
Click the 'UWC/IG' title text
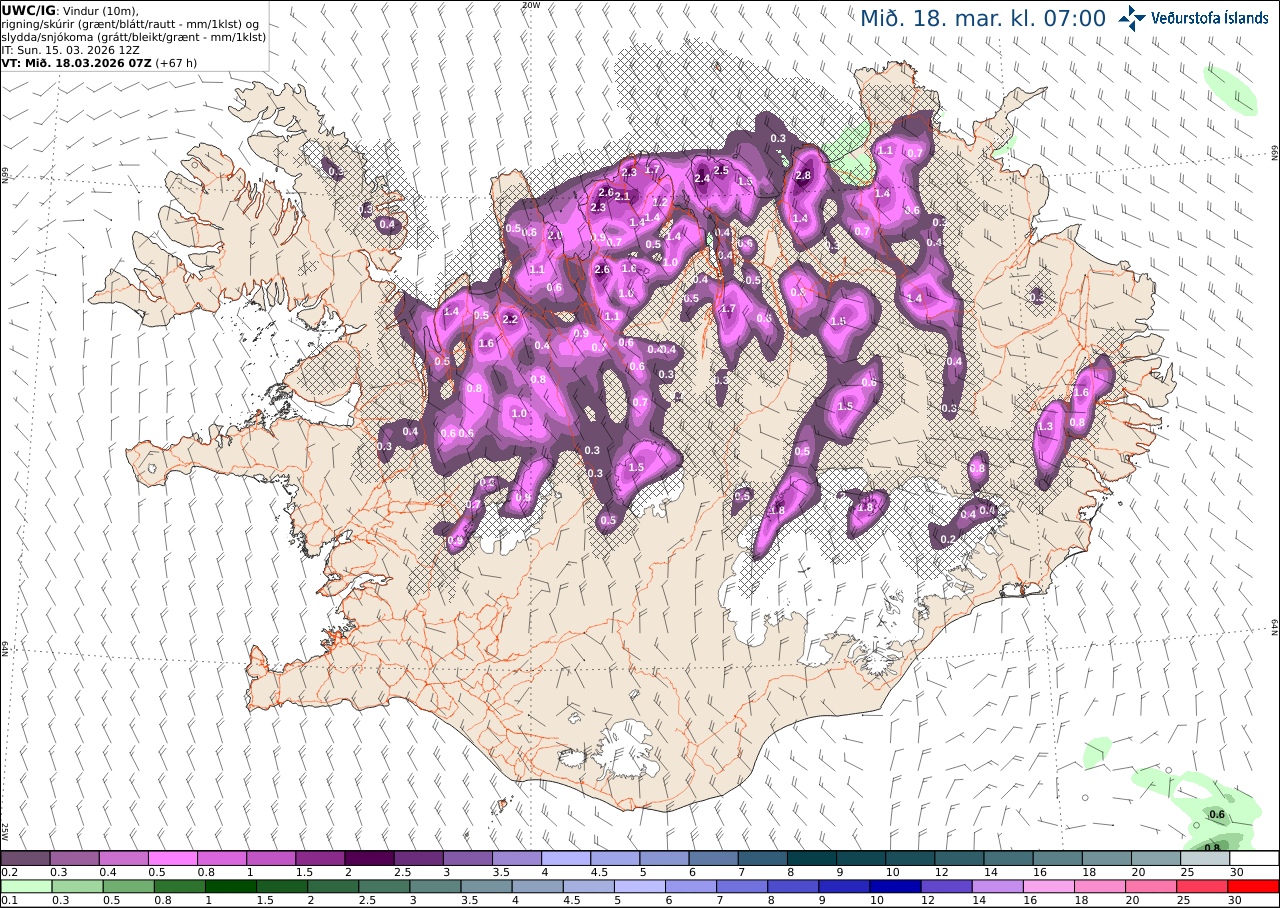pyautogui.click(x=29, y=10)
